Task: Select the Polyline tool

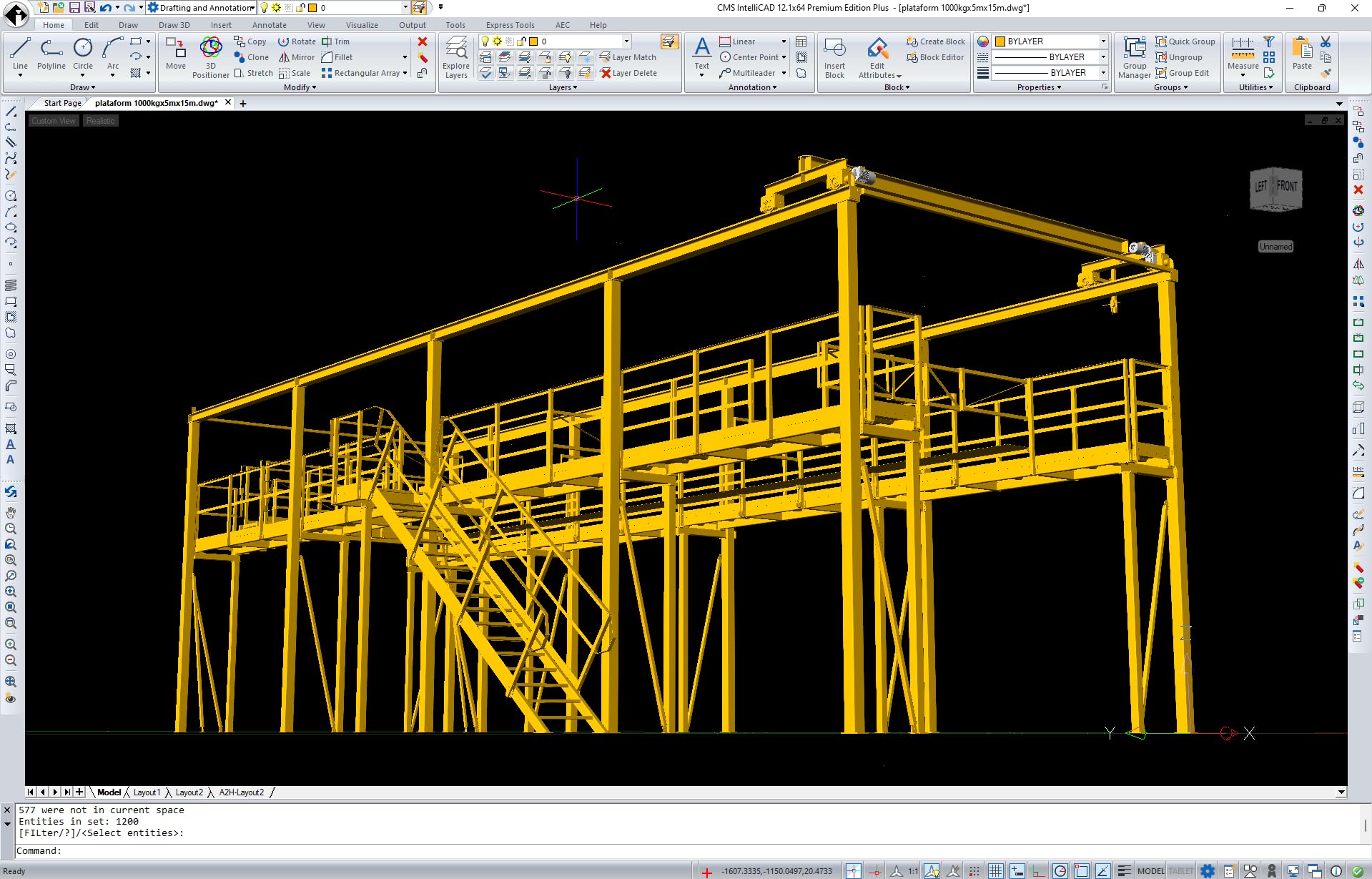Action: click(51, 54)
